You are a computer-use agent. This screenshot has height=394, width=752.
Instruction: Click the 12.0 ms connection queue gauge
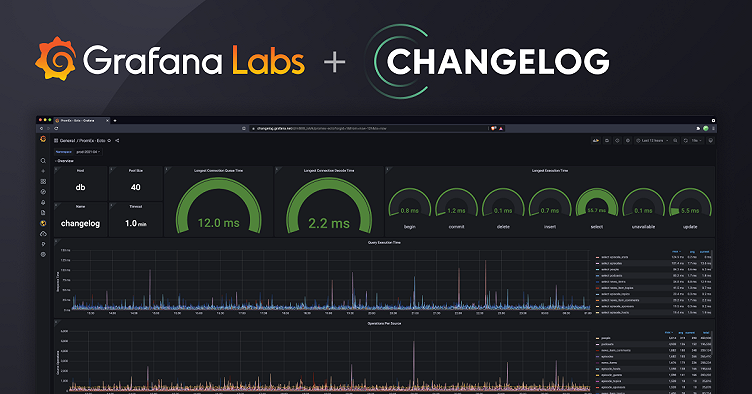(x=219, y=206)
